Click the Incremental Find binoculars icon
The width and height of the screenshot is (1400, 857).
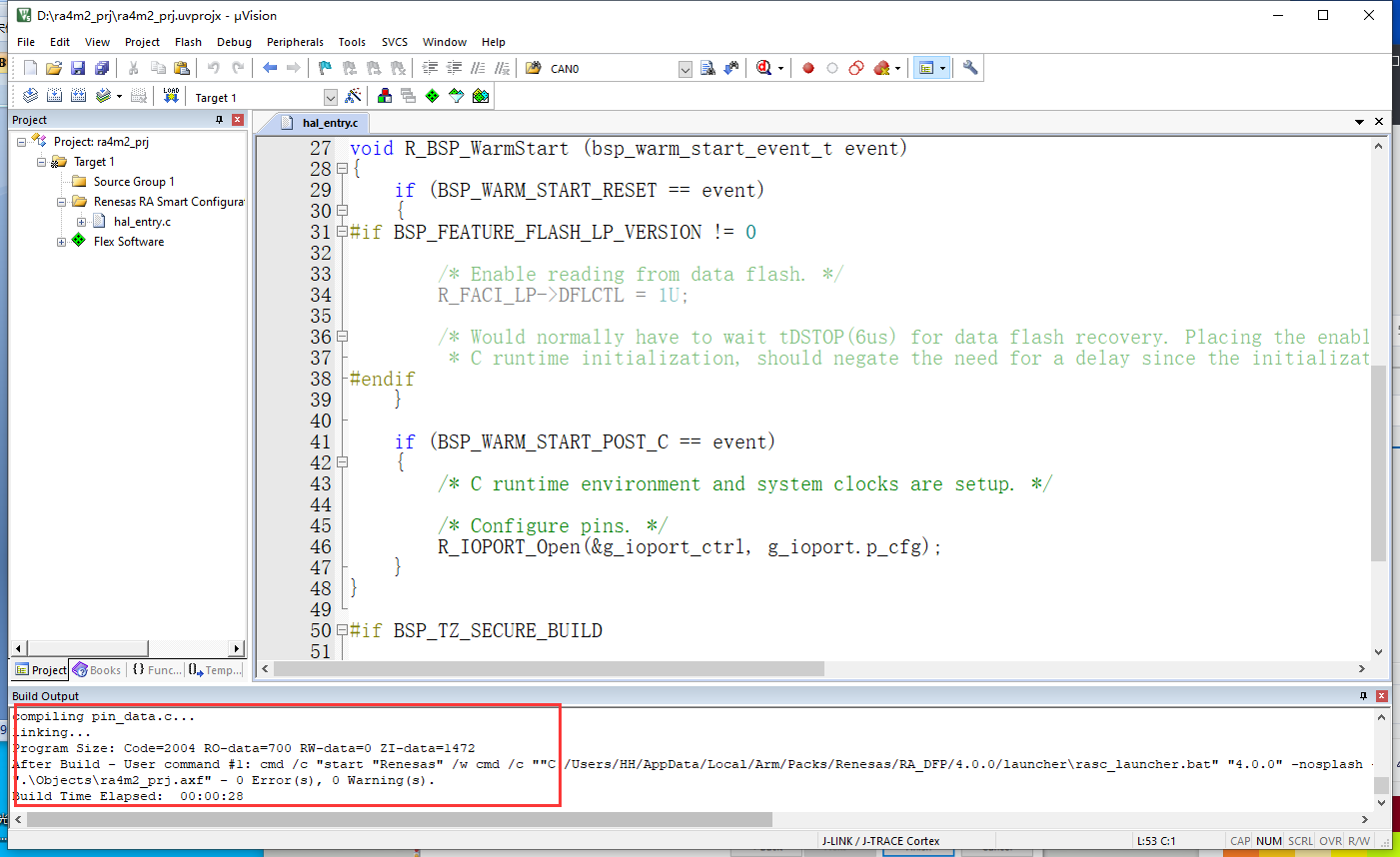(731, 68)
